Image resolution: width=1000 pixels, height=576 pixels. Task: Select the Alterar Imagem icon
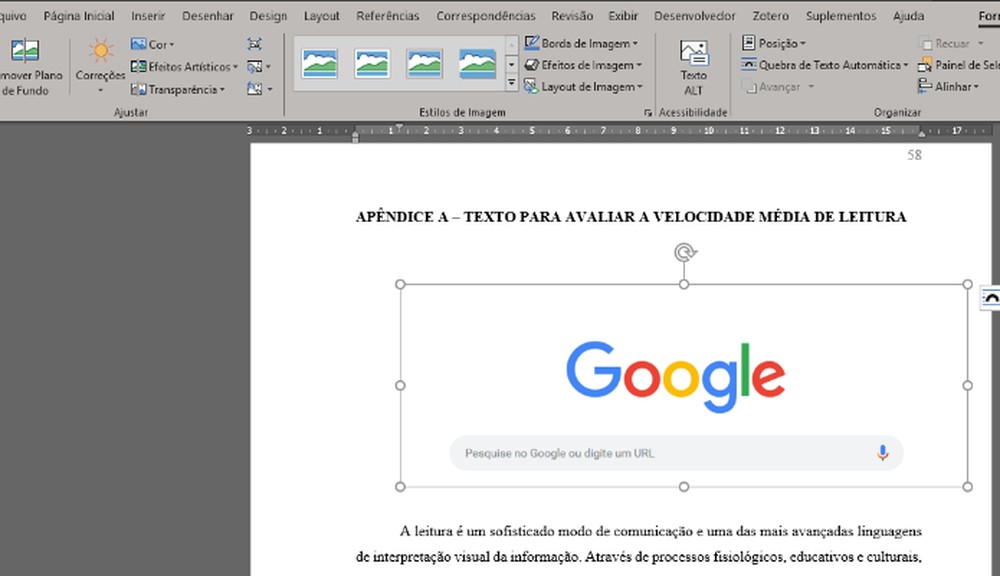(255, 66)
